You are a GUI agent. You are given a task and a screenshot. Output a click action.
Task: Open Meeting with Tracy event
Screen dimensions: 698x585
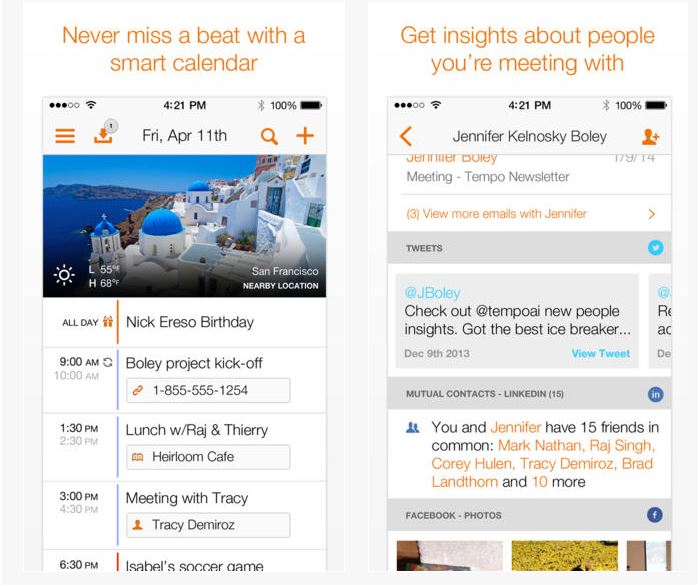coord(187,498)
